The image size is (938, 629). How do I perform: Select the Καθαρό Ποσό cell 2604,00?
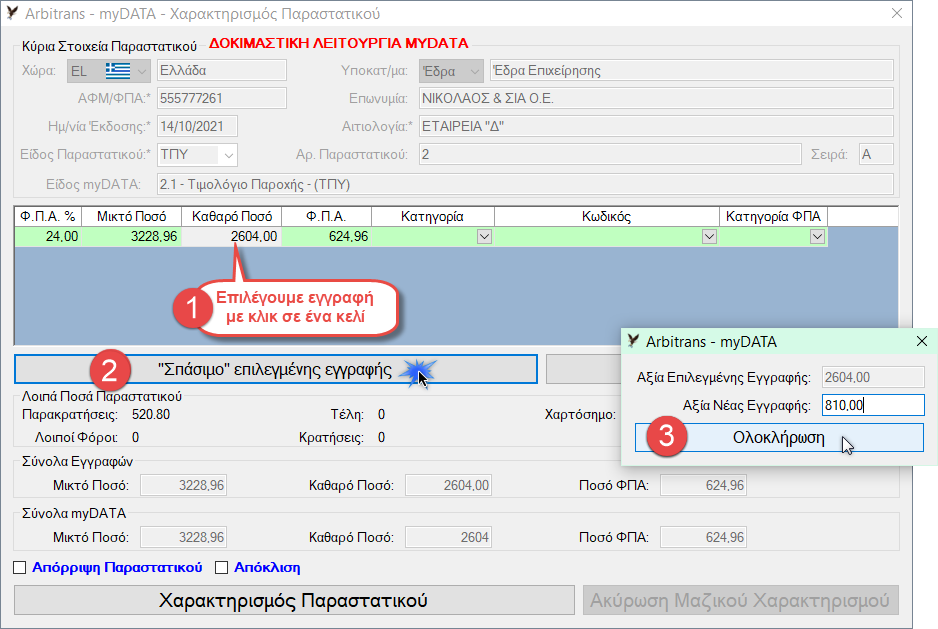(x=232, y=236)
